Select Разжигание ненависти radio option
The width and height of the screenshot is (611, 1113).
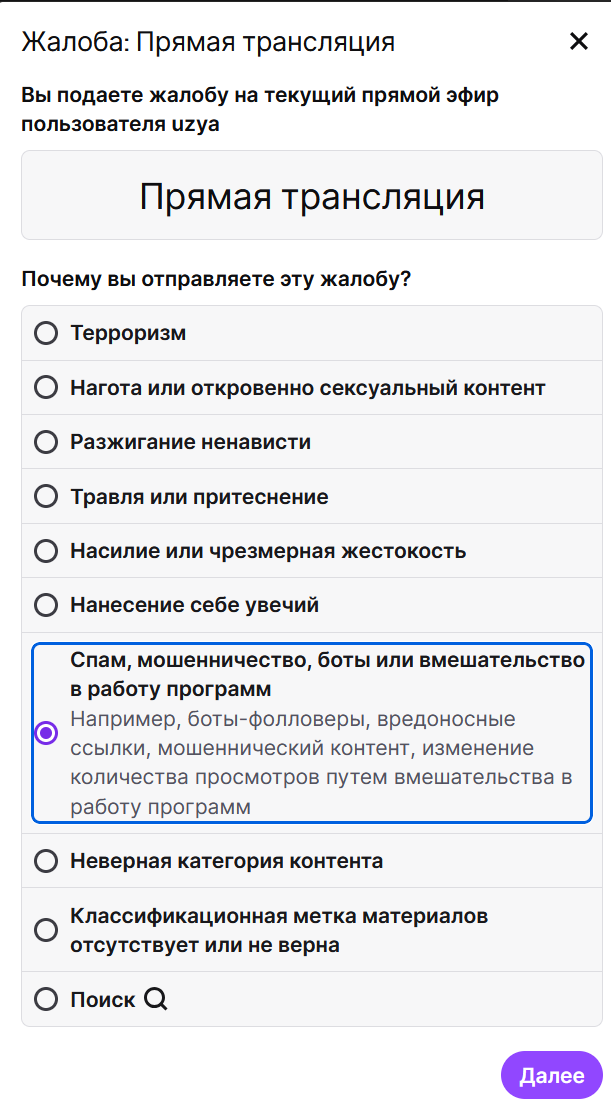coord(46,442)
